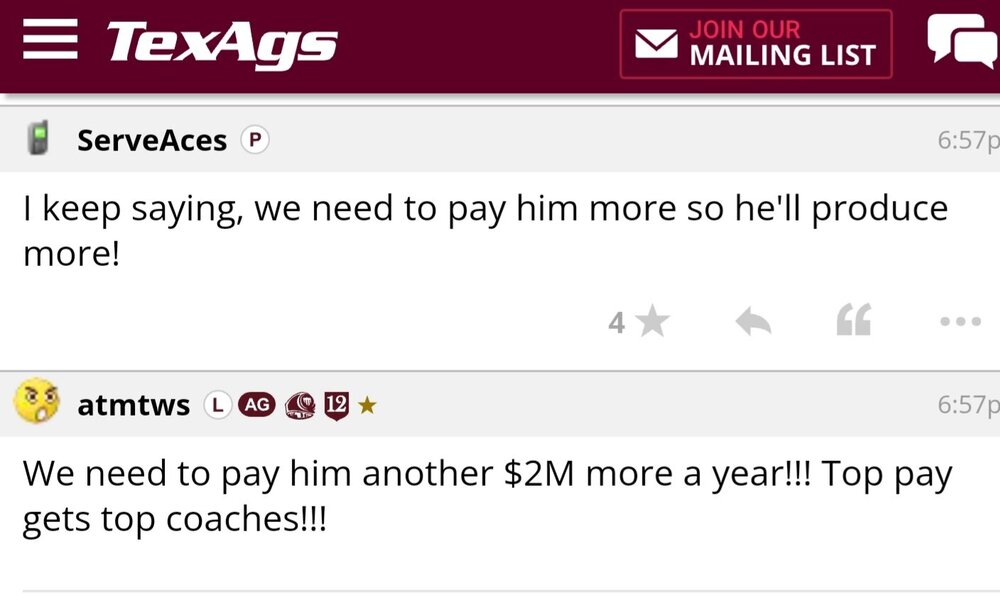The height and width of the screenshot is (600, 1000).
Task: Click the football helmet badge icon
Action: click(300, 405)
